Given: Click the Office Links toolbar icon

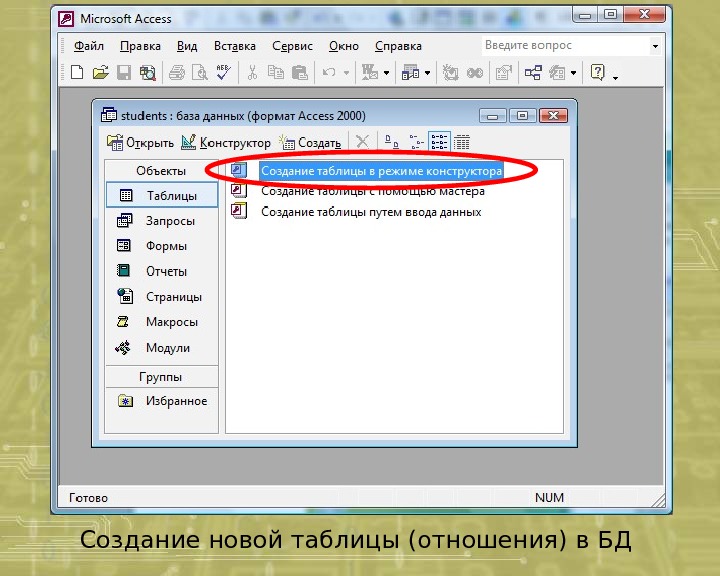Looking at the screenshot, I should click(x=370, y=73).
